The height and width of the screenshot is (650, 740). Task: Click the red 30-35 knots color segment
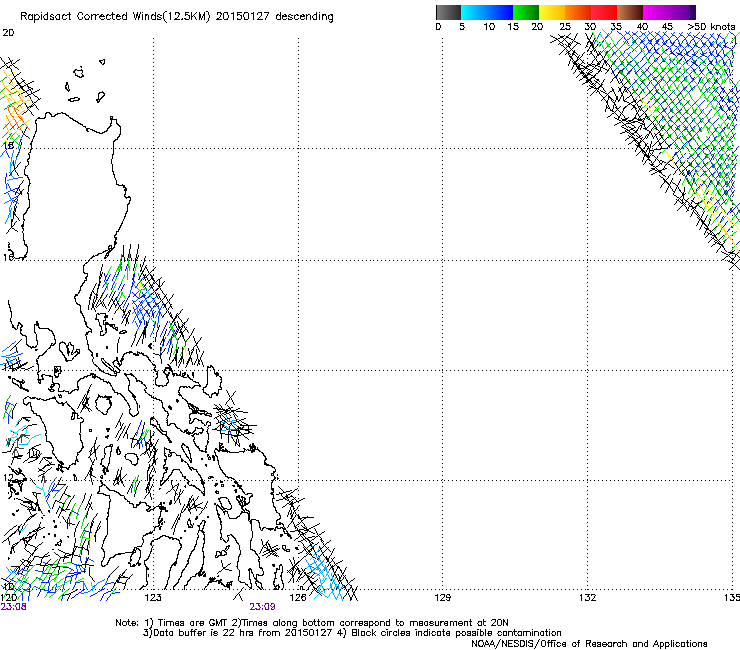coord(604,12)
